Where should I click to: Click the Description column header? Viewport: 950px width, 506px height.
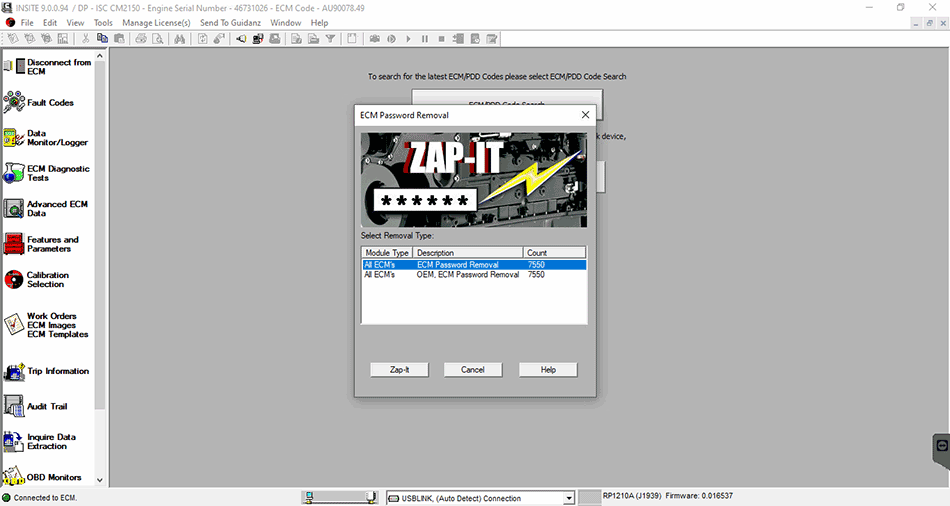468,253
